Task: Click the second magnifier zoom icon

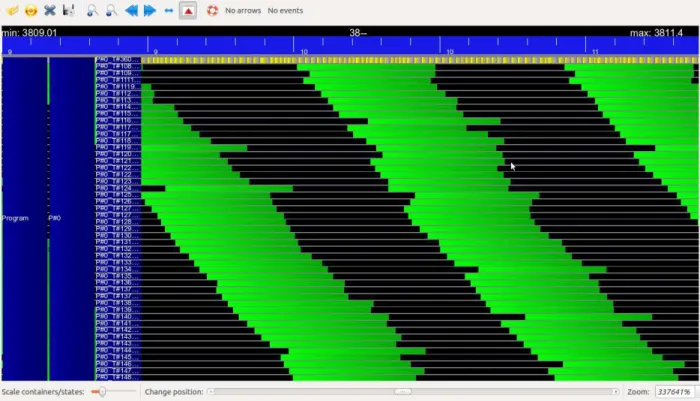Action: [x=111, y=10]
